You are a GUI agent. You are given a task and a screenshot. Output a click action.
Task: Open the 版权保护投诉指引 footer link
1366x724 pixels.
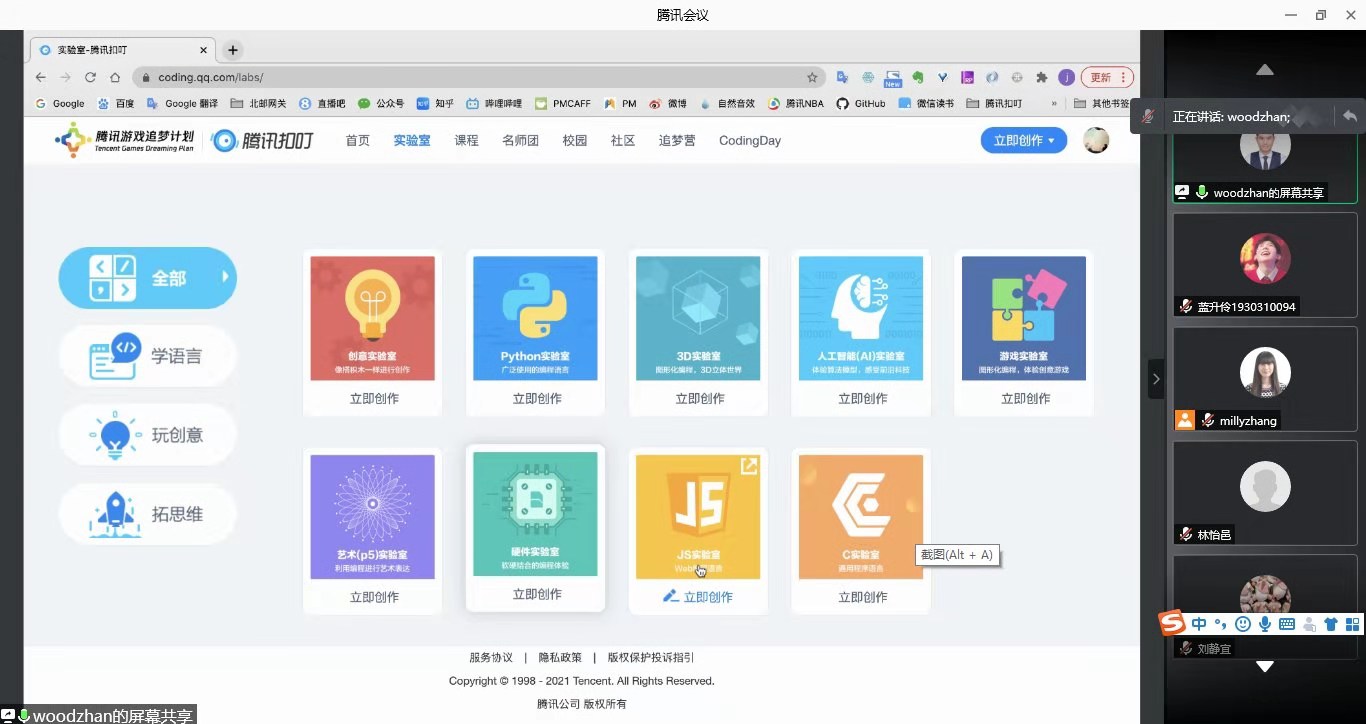click(651, 657)
